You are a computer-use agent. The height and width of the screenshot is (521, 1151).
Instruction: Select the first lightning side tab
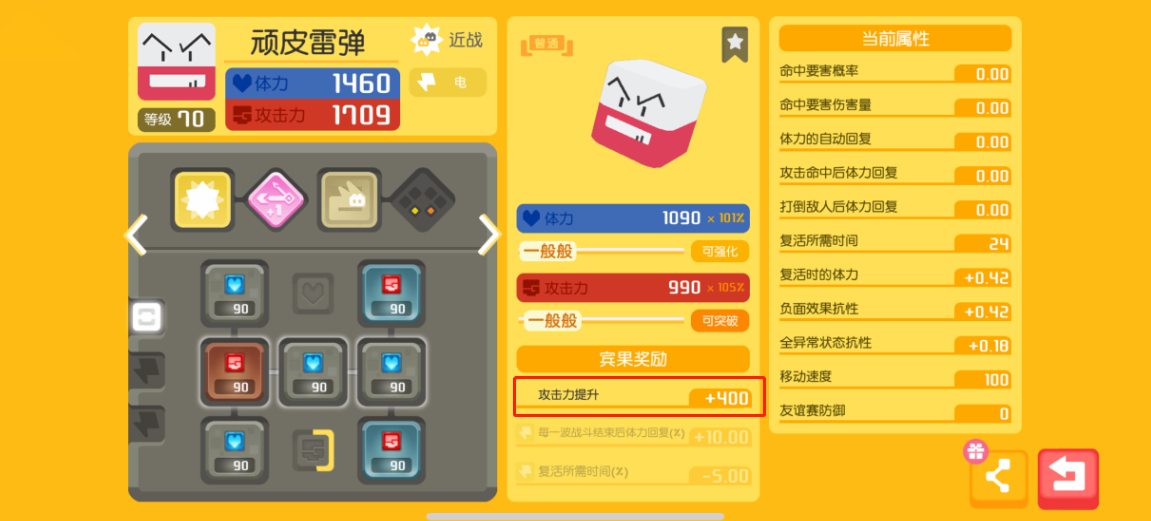point(147,370)
